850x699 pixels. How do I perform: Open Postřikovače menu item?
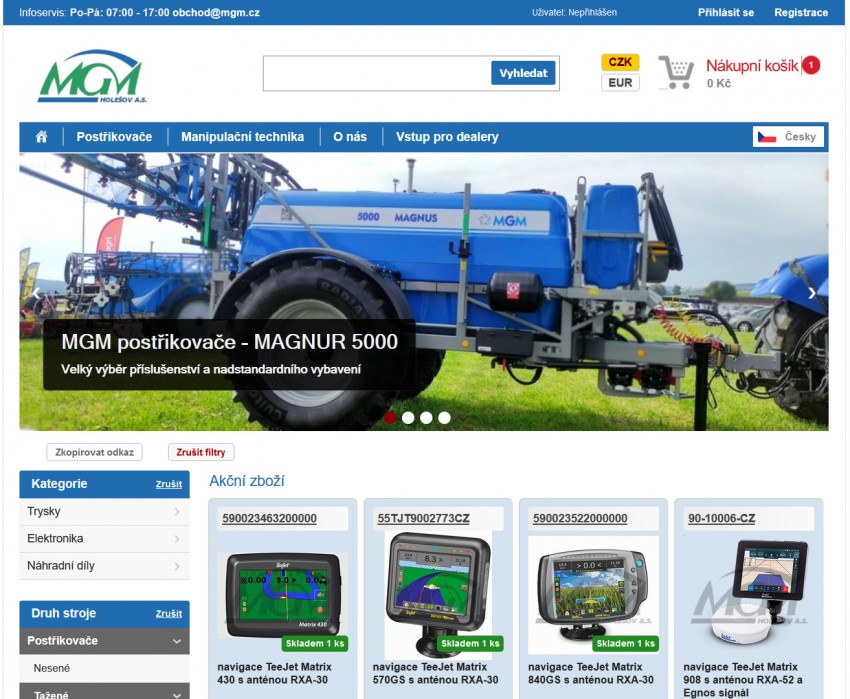coord(114,137)
